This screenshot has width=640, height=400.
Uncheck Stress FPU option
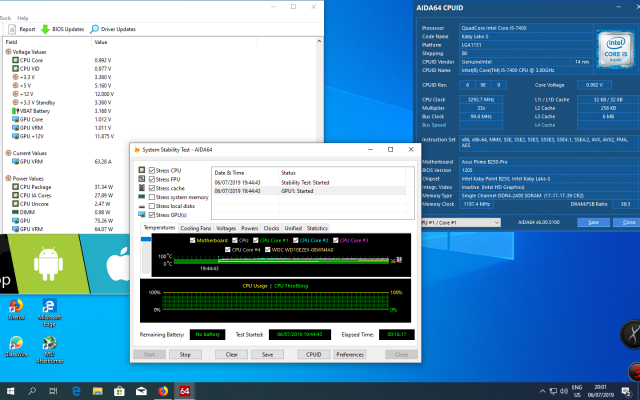[152, 179]
